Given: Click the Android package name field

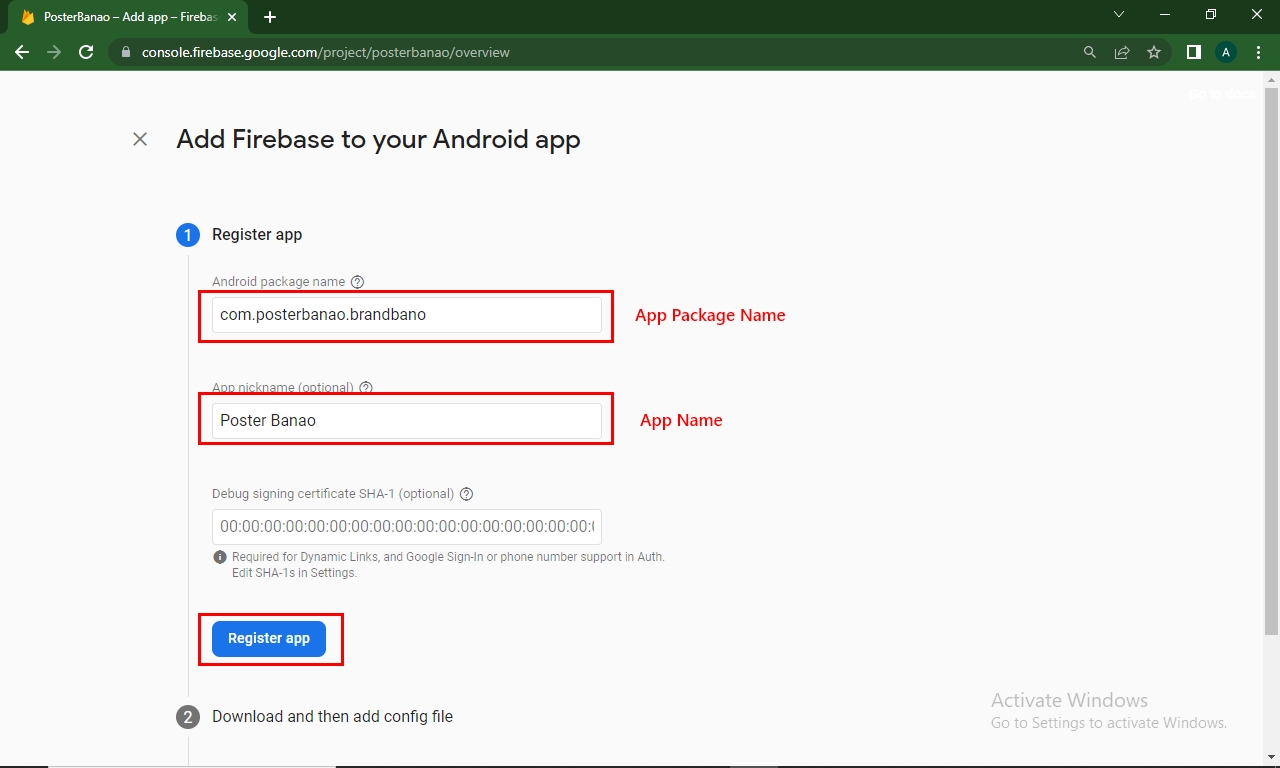Looking at the screenshot, I should pyautogui.click(x=406, y=315).
